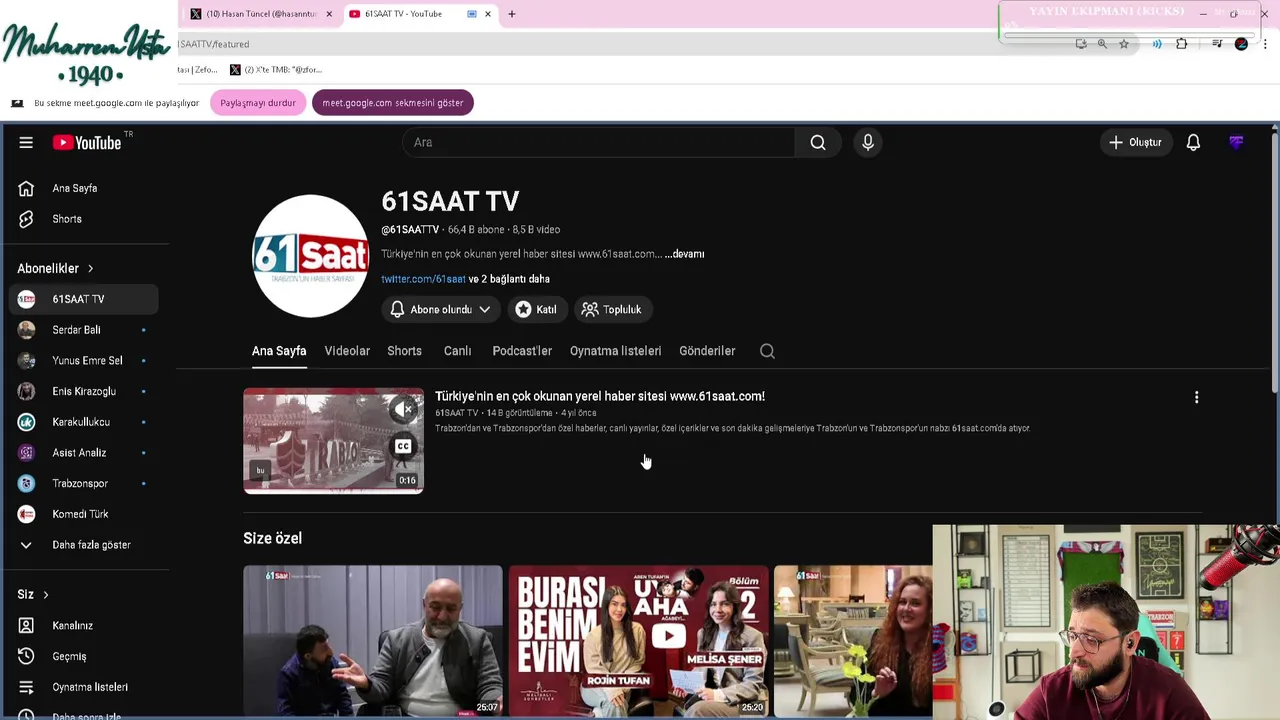Open Serdar Ballı subscription in sidebar
The height and width of the screenshot is (720, 1280).
84,330
